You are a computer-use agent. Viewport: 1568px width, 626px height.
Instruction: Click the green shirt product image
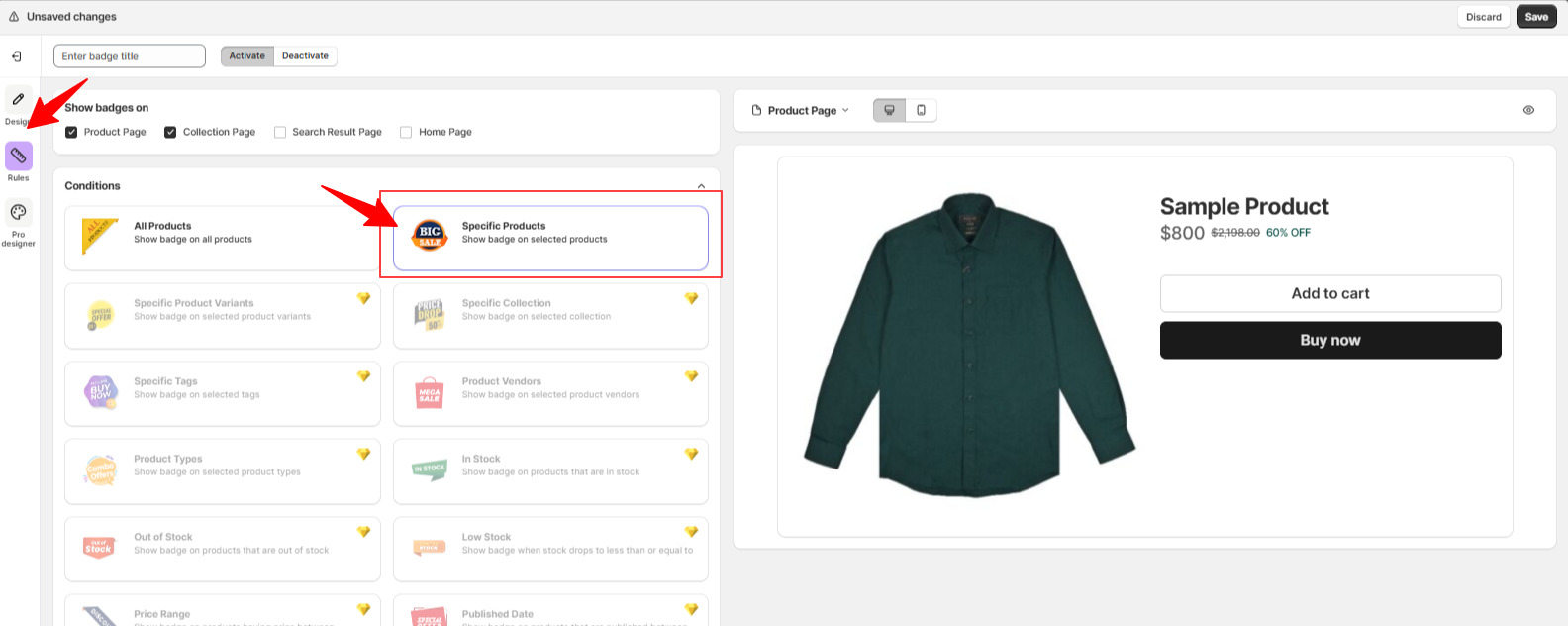click(969, 344)
